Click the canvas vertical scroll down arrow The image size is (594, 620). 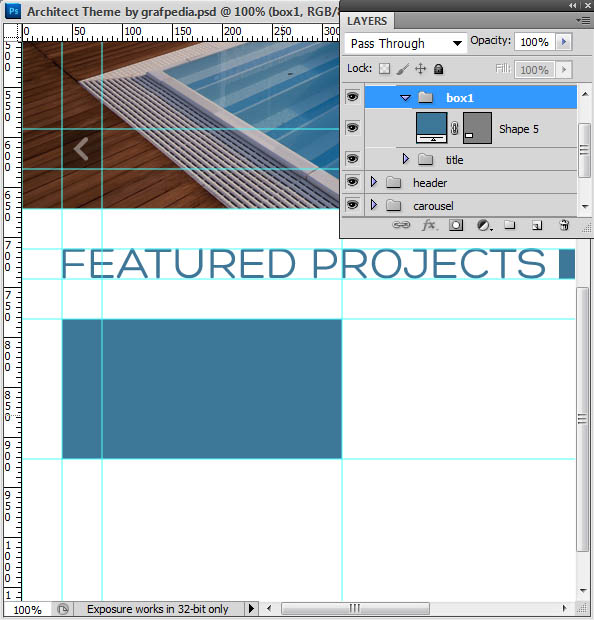(x=583, y=591)
